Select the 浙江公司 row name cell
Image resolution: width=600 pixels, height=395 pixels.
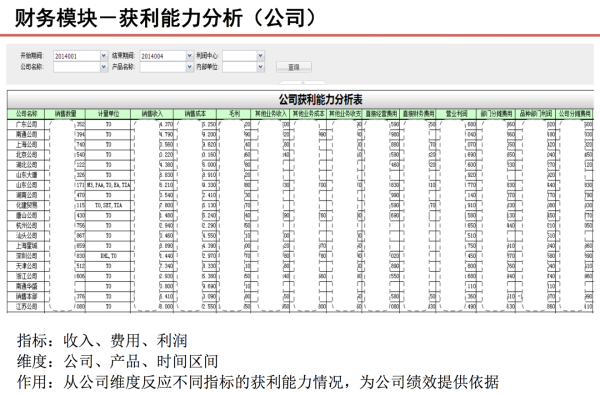(26, 276)
